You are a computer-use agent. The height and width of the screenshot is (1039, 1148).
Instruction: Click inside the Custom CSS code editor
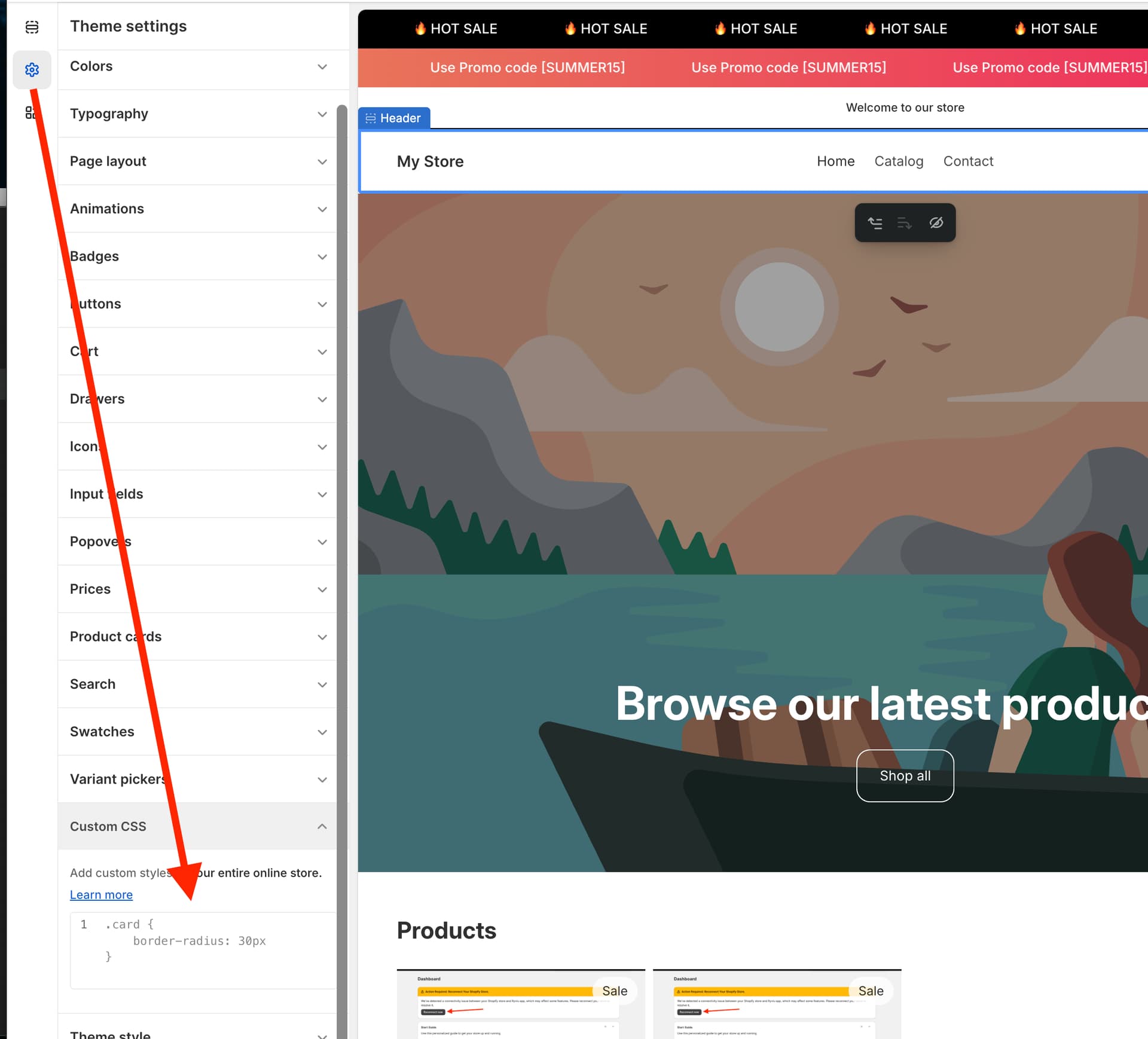[x=203, y=949]
